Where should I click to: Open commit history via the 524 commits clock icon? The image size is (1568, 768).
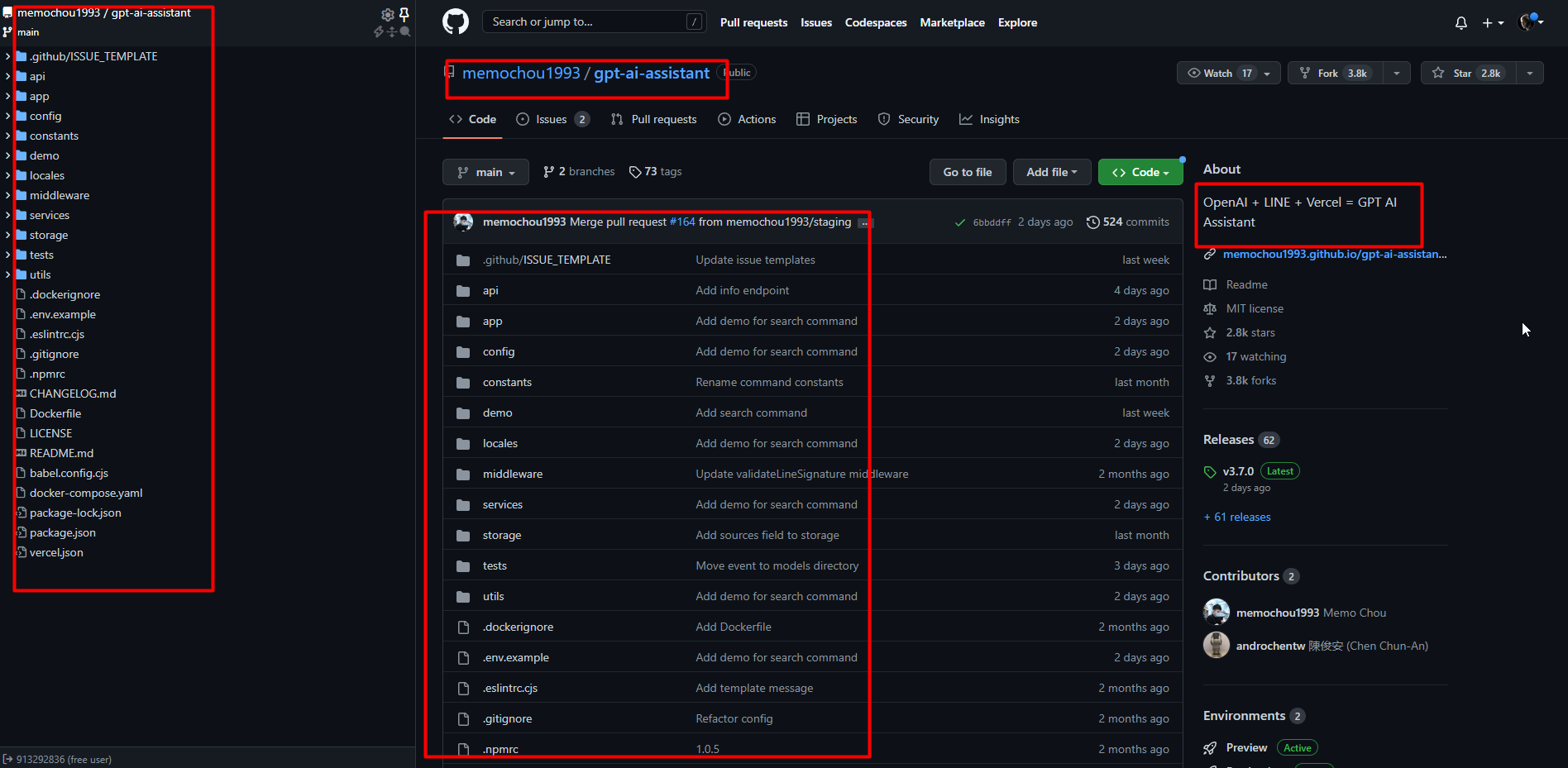1093,222
